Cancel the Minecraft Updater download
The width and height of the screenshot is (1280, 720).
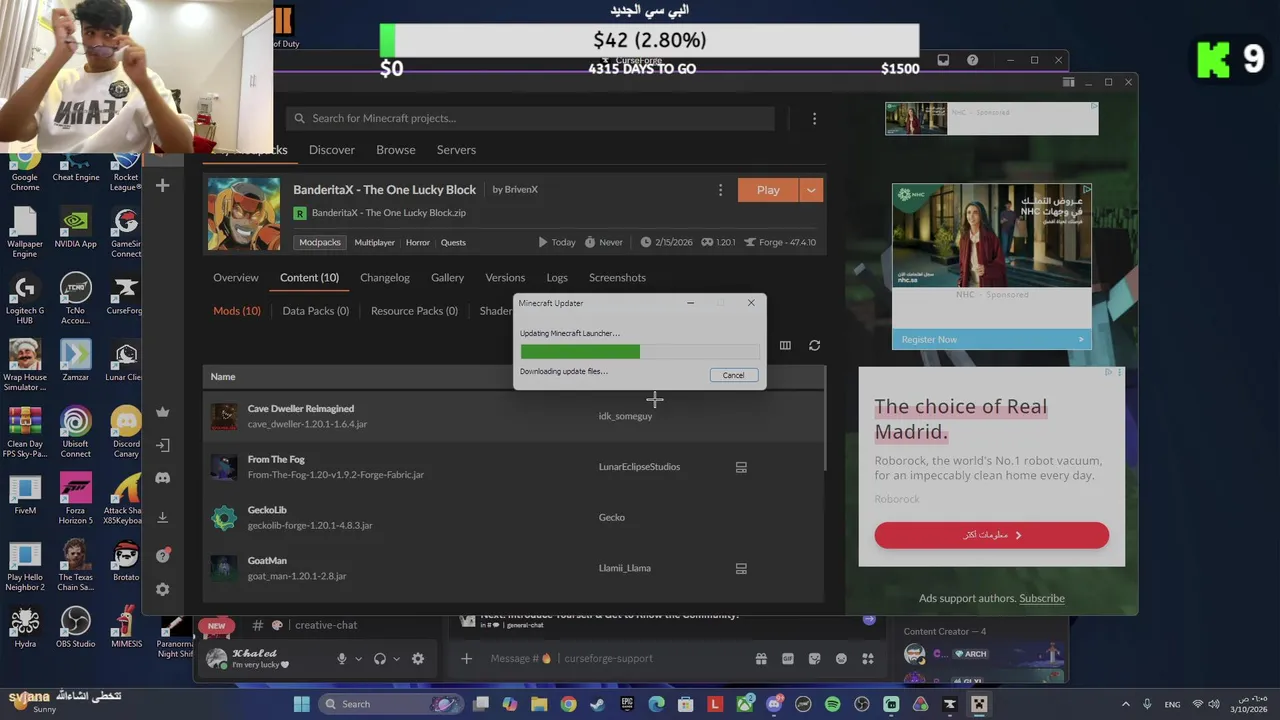733,375
